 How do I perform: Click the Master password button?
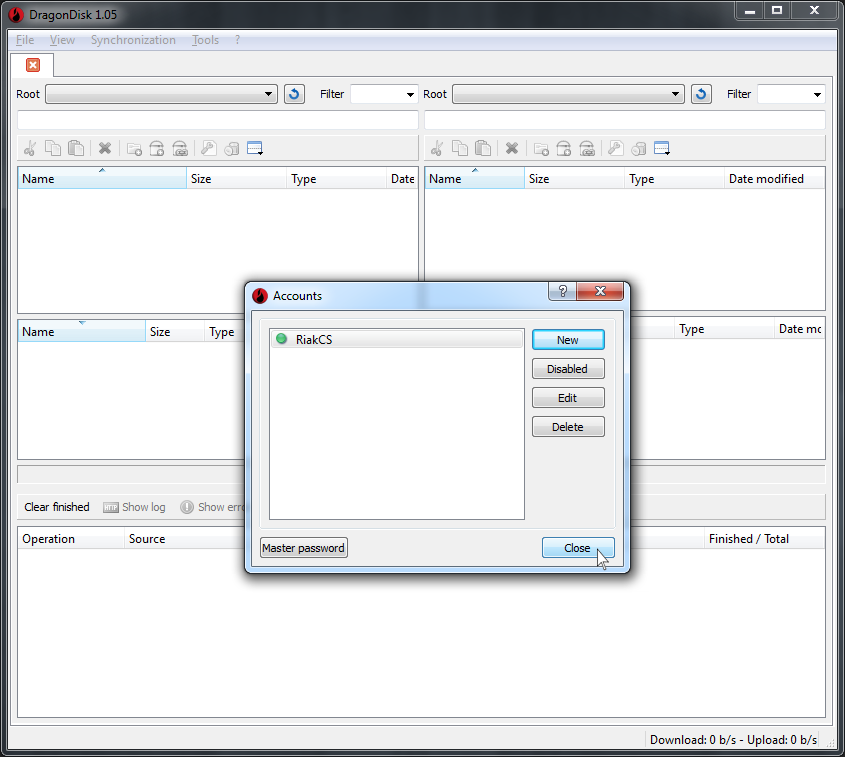[x=303, y=547]
